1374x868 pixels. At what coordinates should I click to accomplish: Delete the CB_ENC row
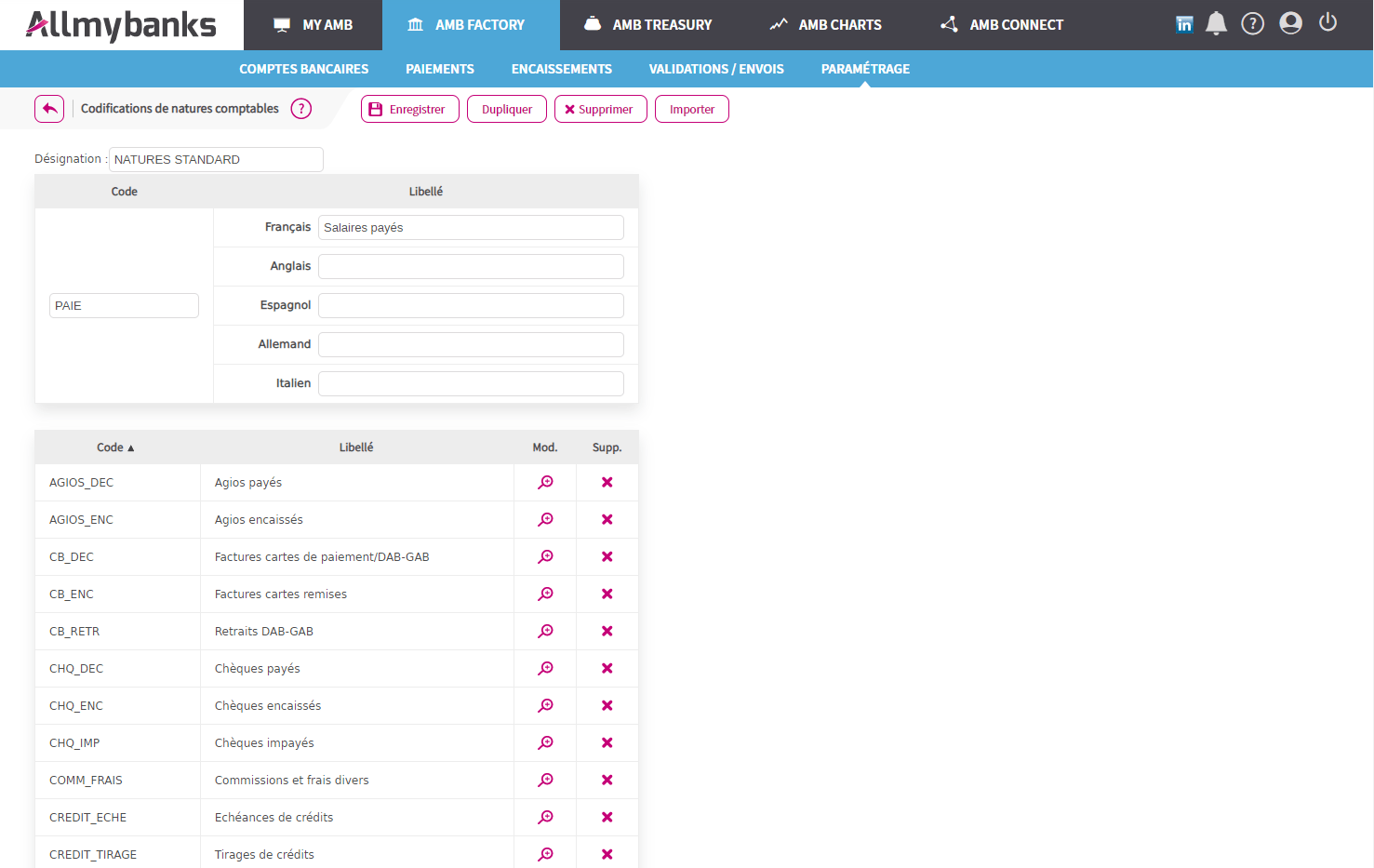point(607,594)
